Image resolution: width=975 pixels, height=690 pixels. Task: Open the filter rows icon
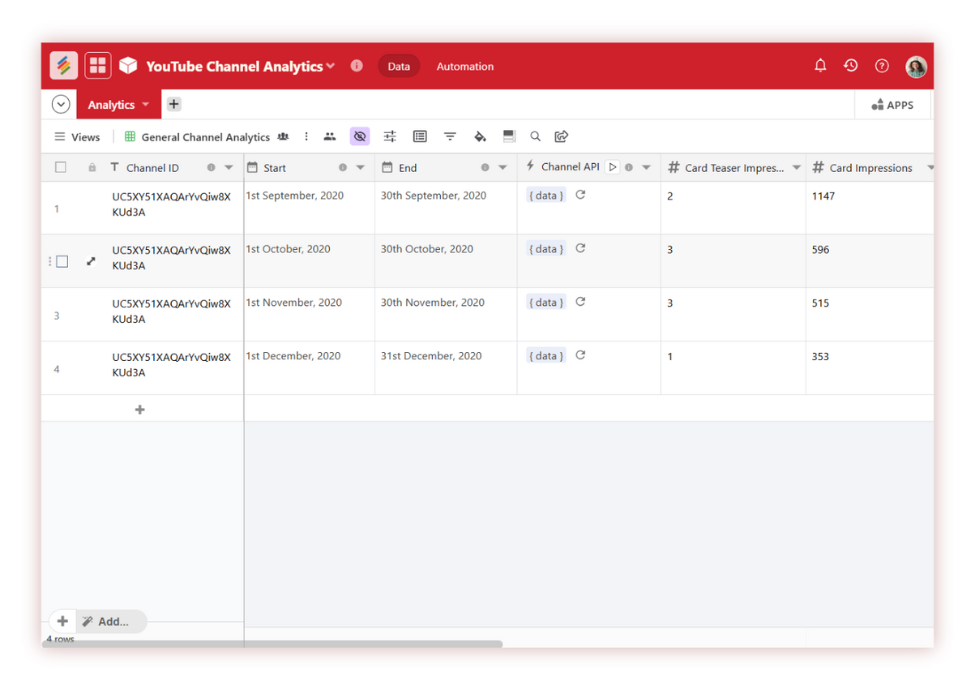coord(450,136)
